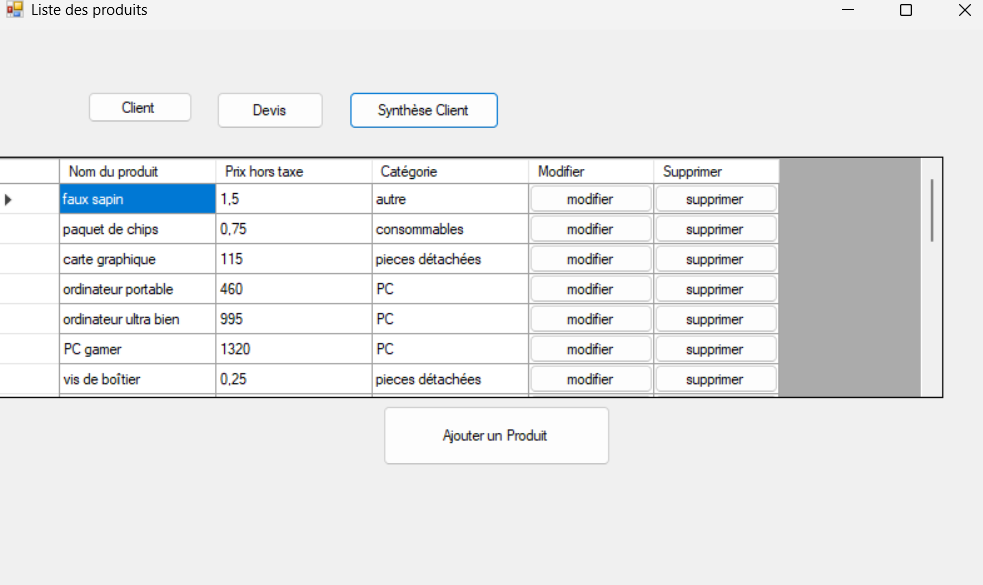The width and height of the screenshot is (983, 585).
Task: Click the Catégorie column header
Action: coord(449,171)
